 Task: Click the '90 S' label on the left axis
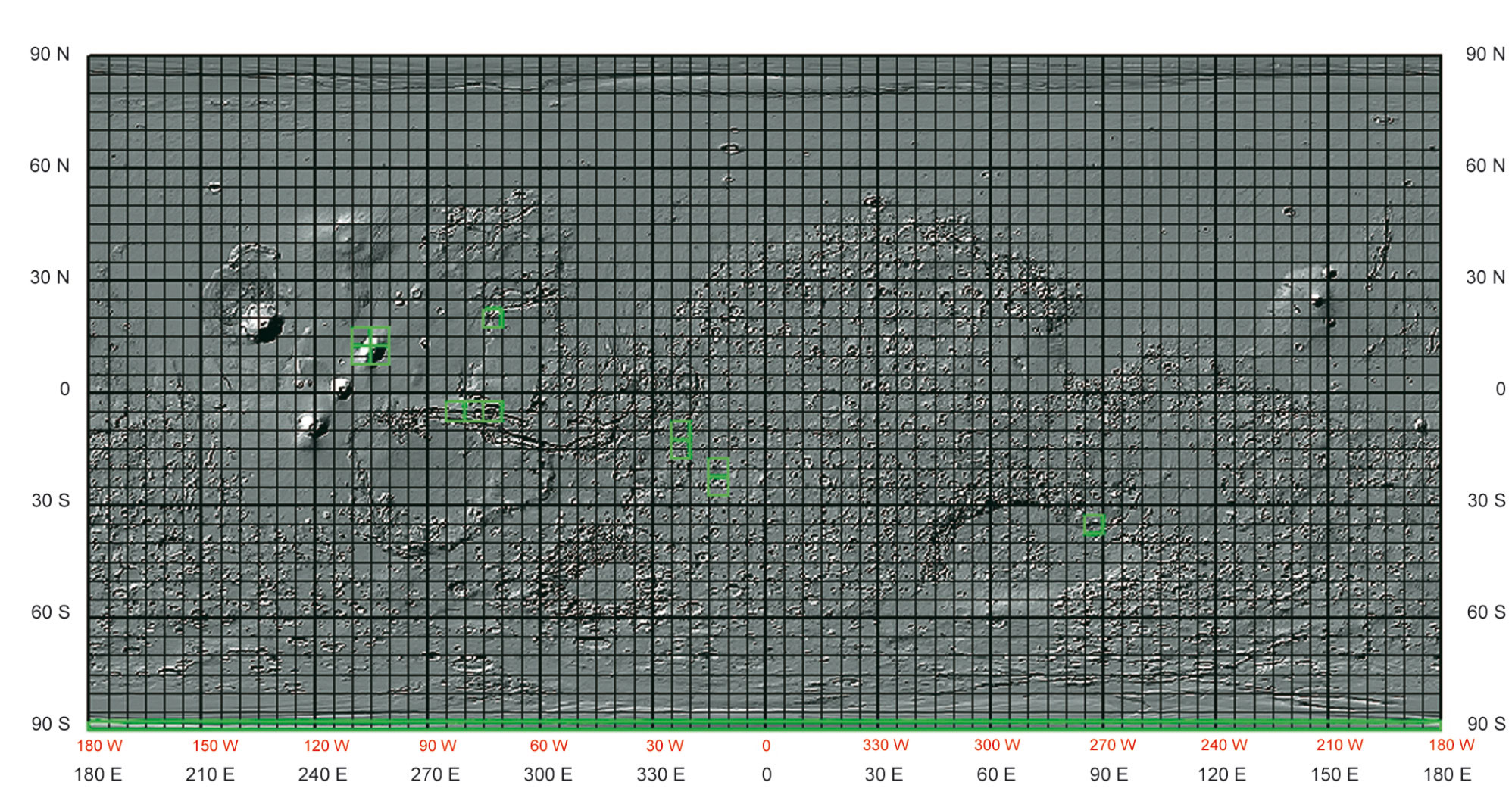tap(50, 725)
